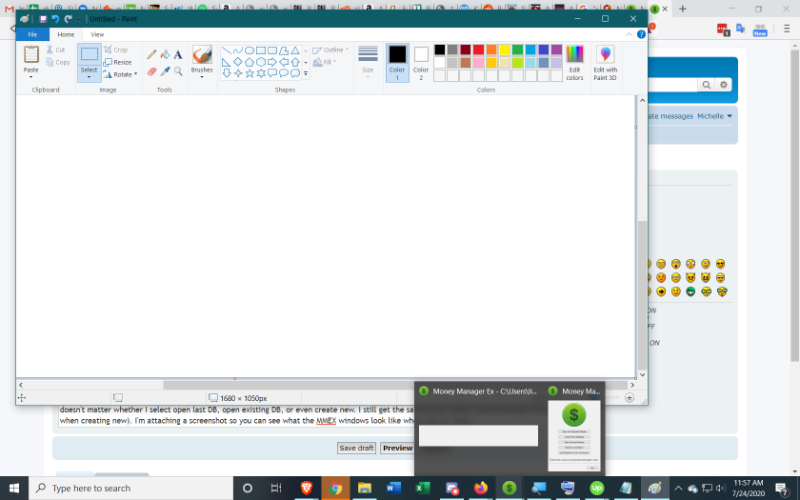This screenshot has height=500, width=800.
Task: Pick the Five-point star shape
Action: pyautogui.click(x=249, y=73)
